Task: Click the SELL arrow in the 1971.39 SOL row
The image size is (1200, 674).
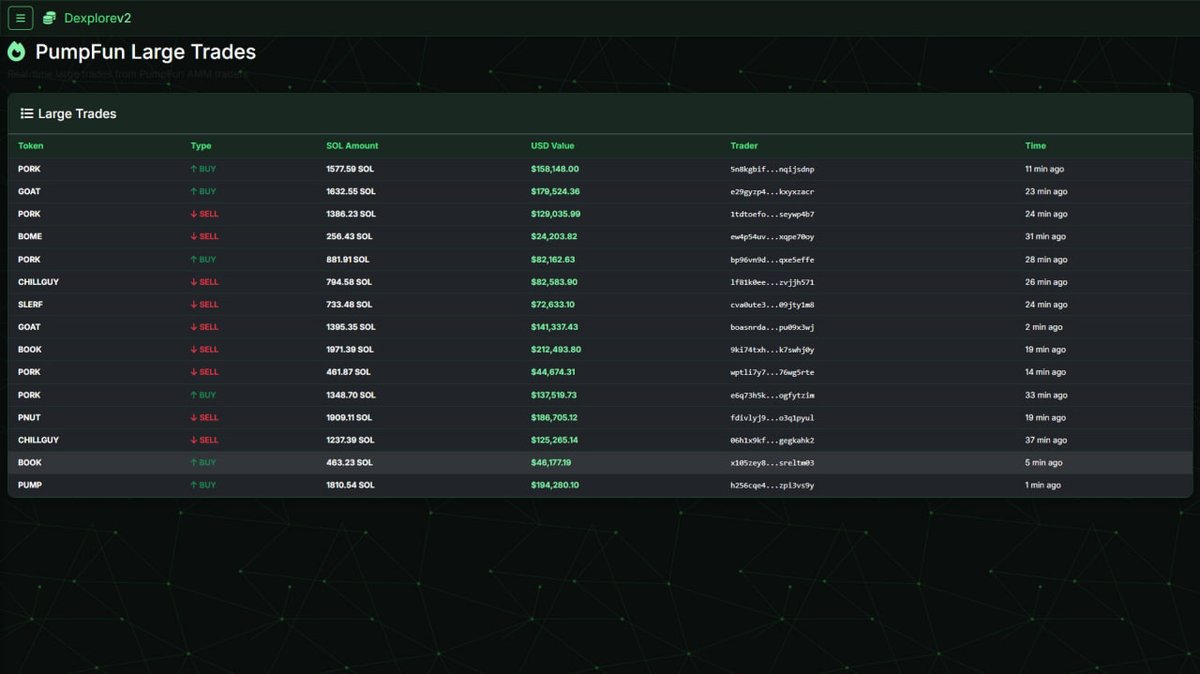Action: pyautogui.click(x=193, y=350)
